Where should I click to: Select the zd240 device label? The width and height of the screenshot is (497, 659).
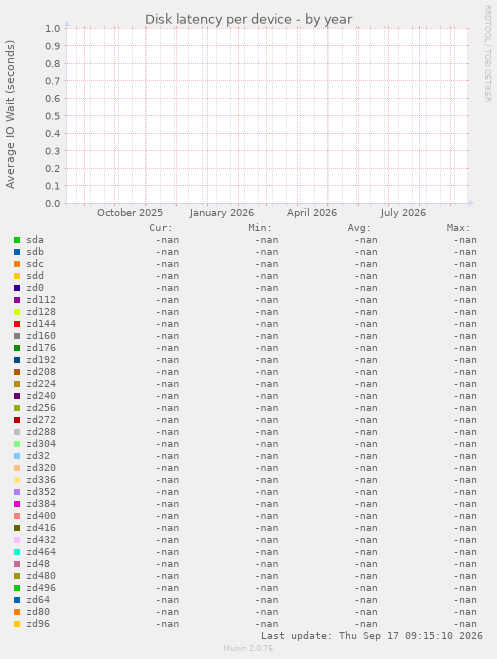(x=41, y=396)
